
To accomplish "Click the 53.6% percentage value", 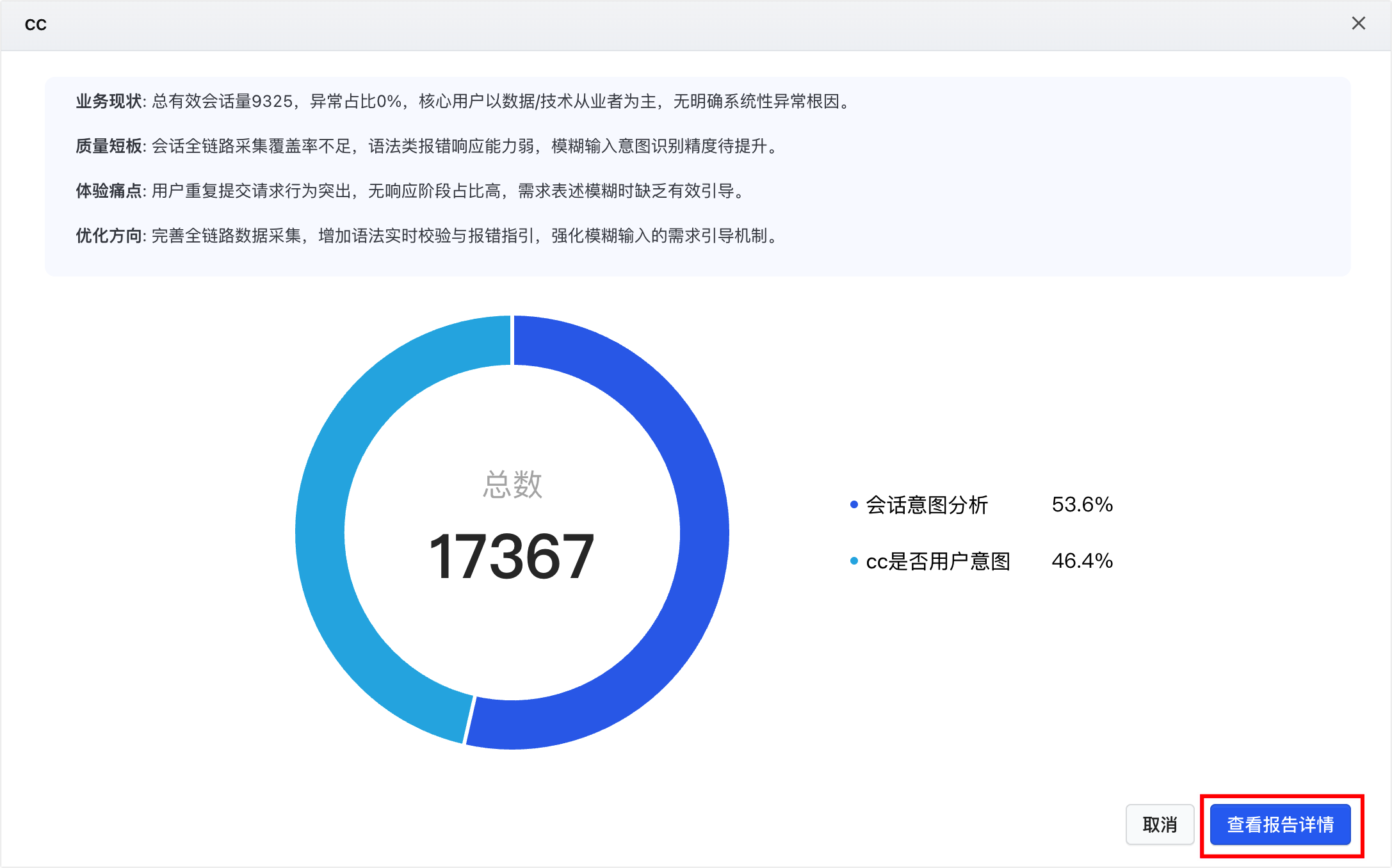I will click(x=1082, y=505).
